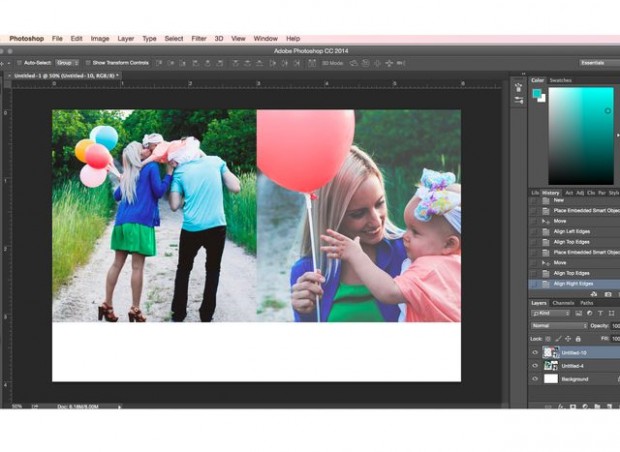The height and width of the screenshot is (452, 620).
Task: Hide the Background layer
Action: (535, 379)
